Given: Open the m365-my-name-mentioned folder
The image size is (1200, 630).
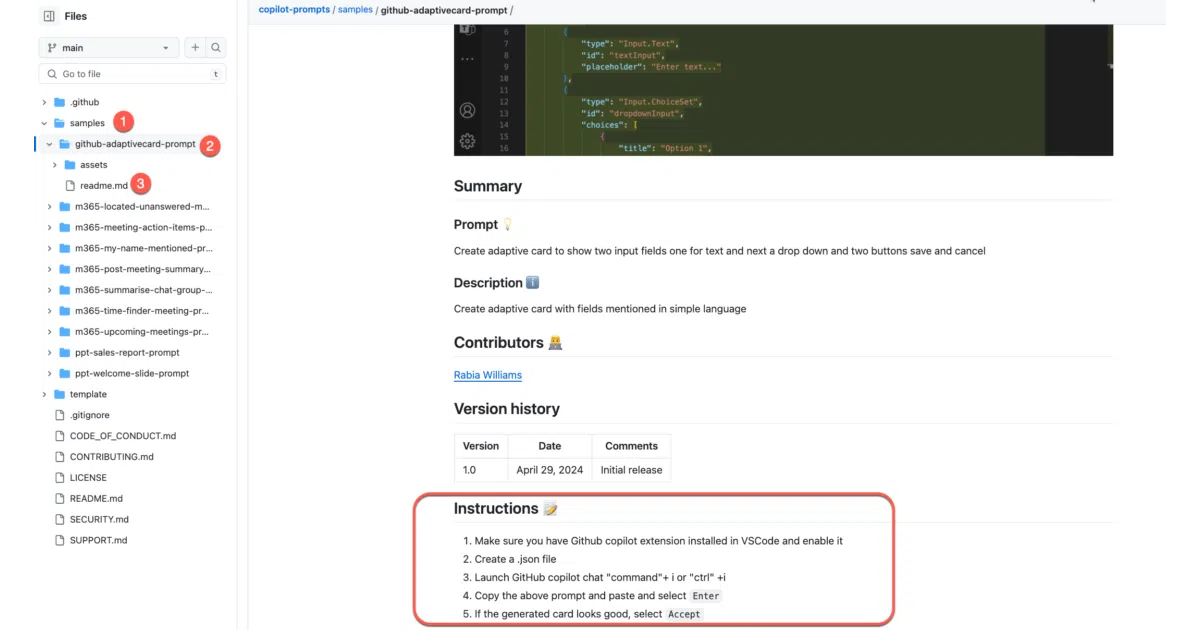Looking at the screenshot, I should [143, 248].
